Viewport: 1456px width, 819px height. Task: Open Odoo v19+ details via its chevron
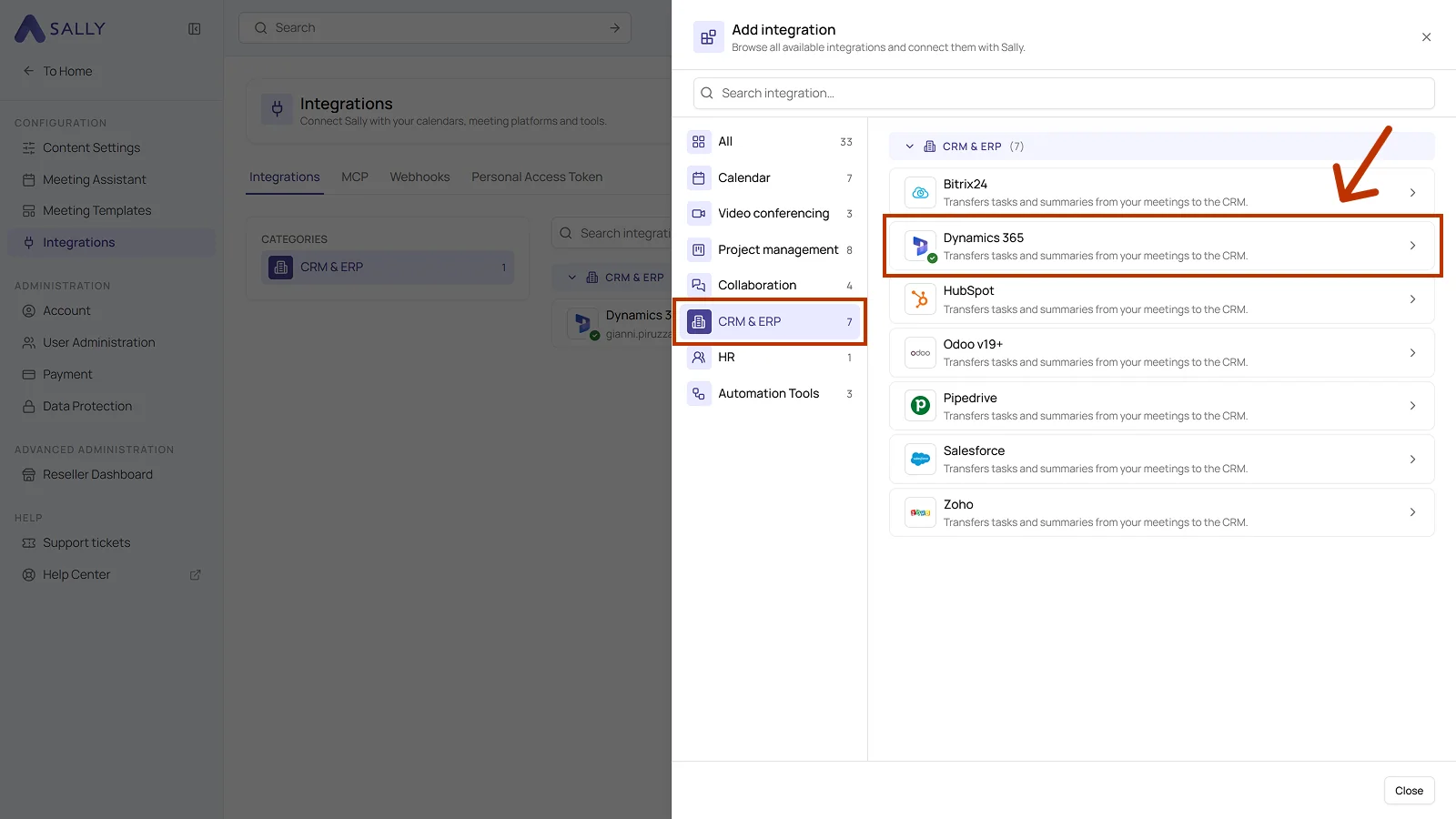click(x=1412, y=353)
